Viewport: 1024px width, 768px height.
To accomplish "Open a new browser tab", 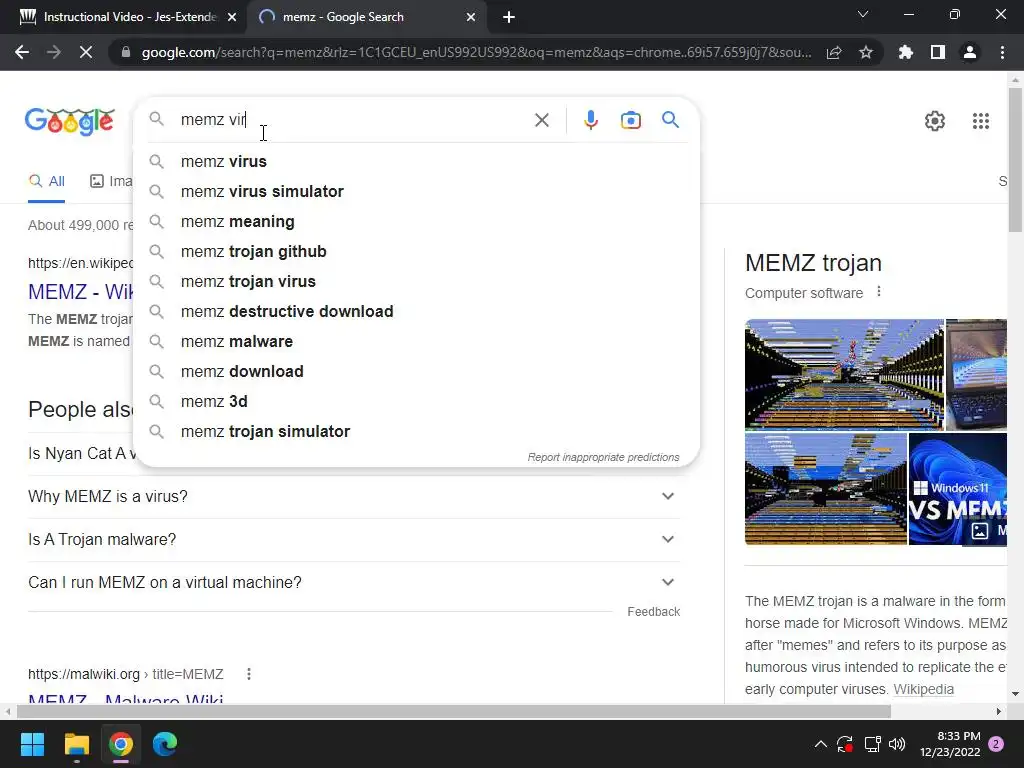I will (509, 18).
